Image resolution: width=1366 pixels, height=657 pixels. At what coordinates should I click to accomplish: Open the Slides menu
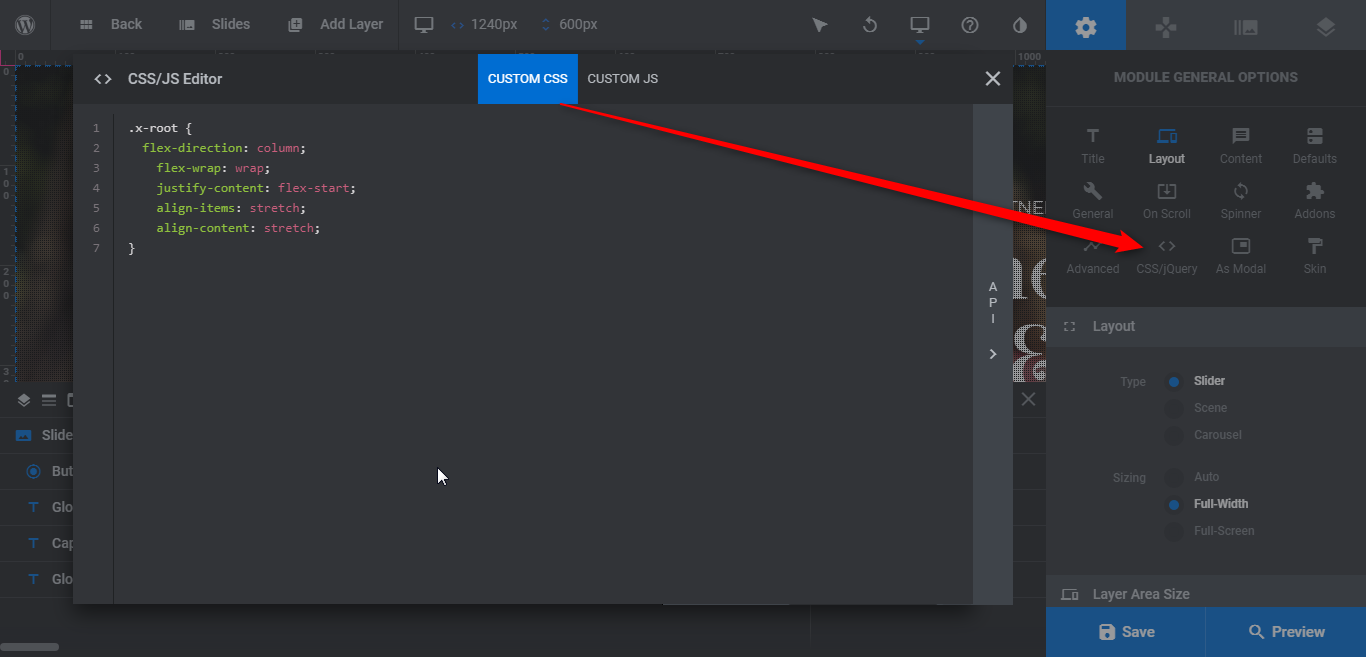coord(214,25)
